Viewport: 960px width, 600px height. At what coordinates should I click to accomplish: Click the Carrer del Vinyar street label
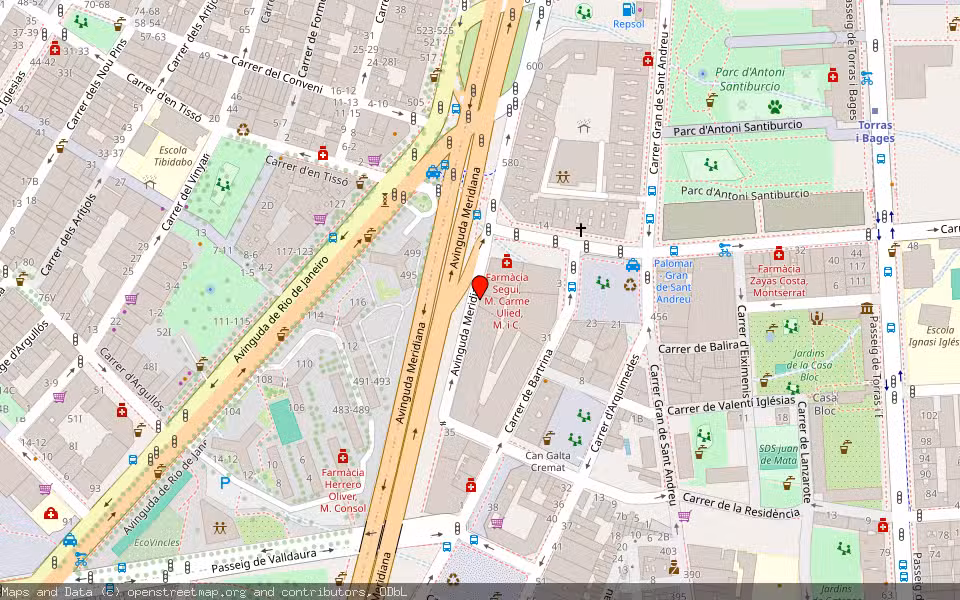(x=185, y=192)
